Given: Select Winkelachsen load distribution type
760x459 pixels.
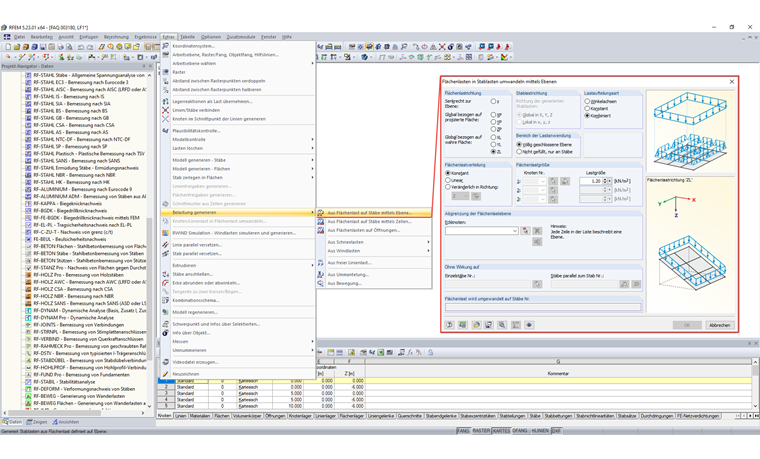Looking at the screenshot, I should (587, 101).
